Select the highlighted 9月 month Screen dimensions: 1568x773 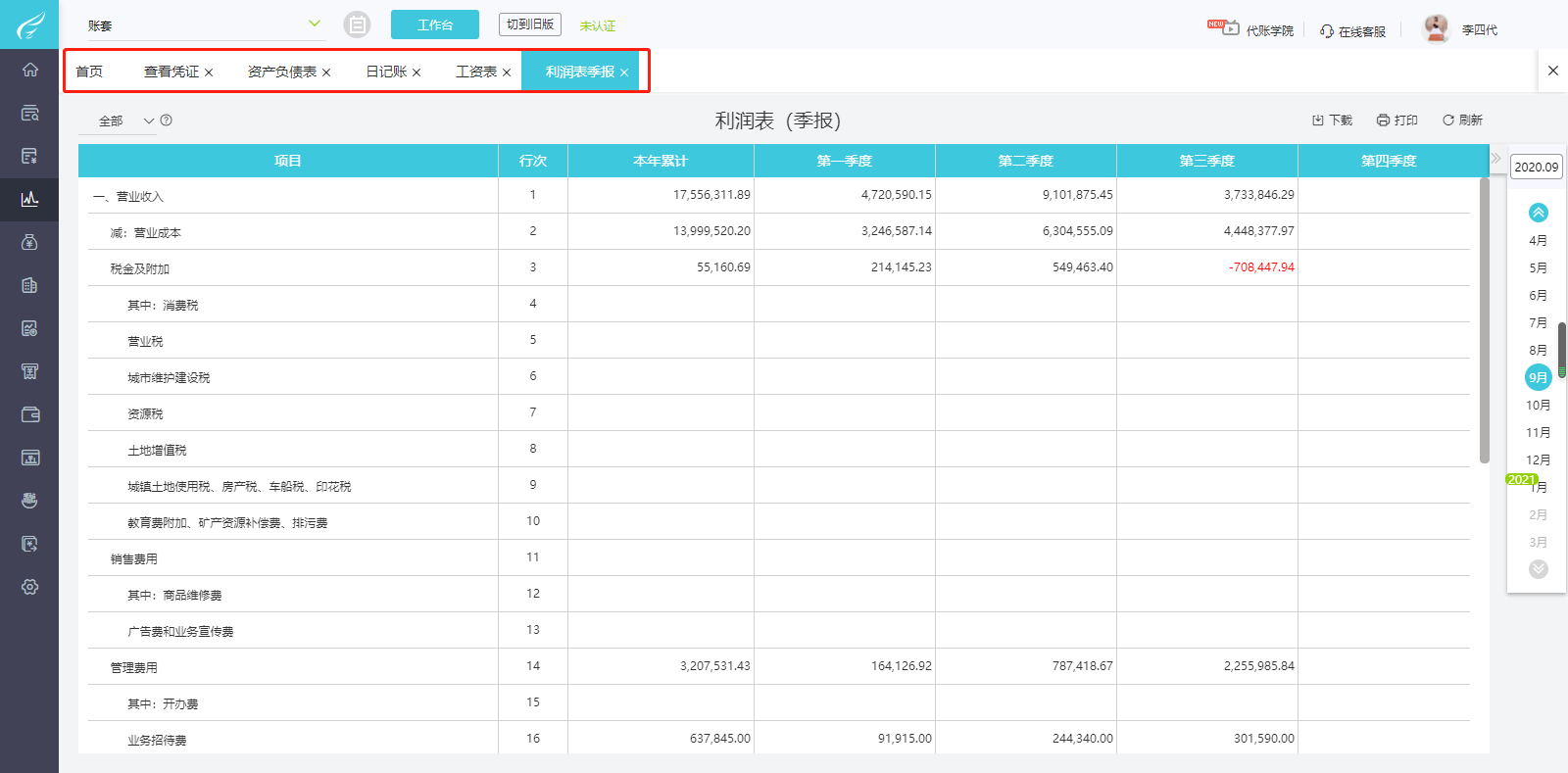tap(1539, 377)
